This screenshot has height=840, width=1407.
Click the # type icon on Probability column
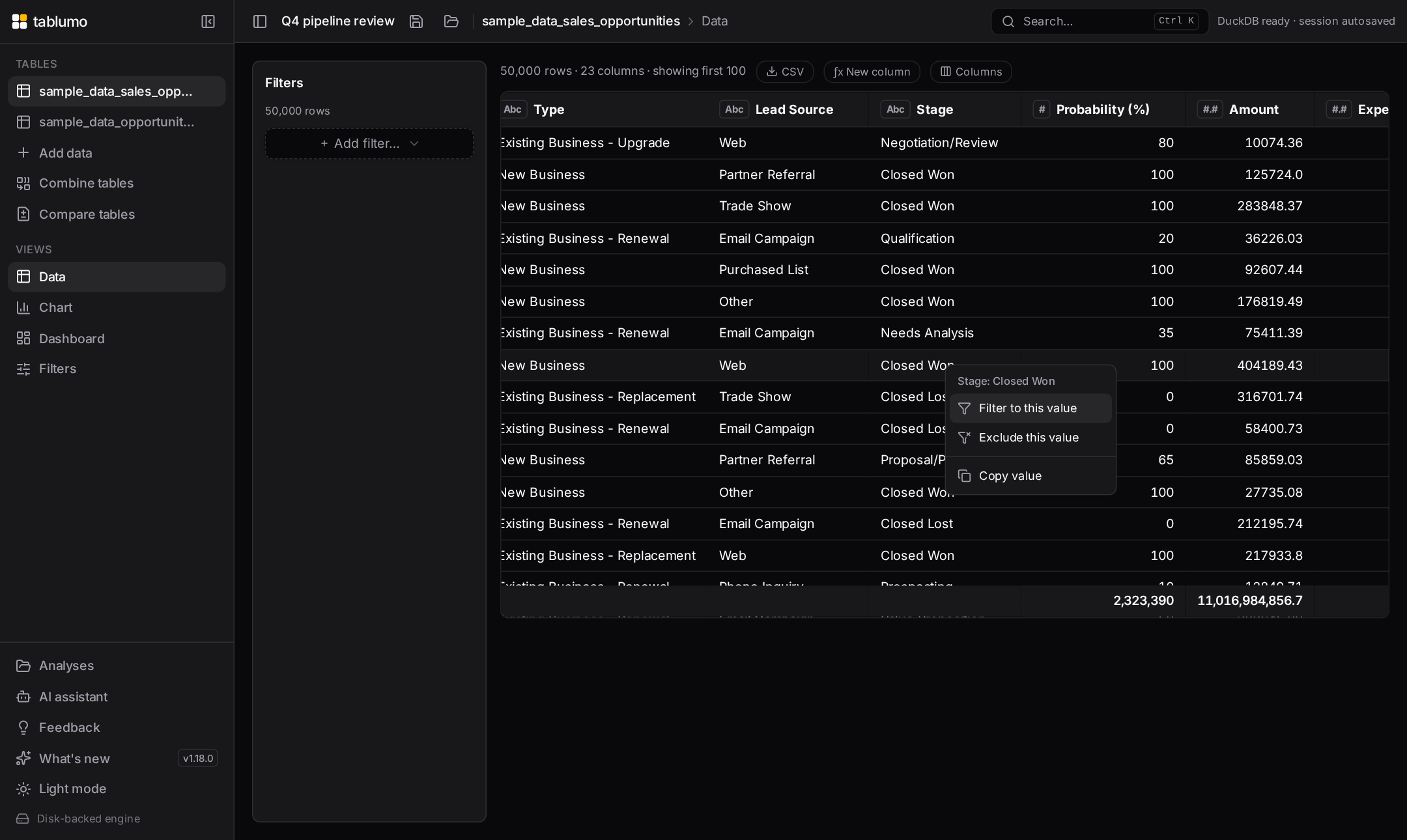(x=1042, y=109)
